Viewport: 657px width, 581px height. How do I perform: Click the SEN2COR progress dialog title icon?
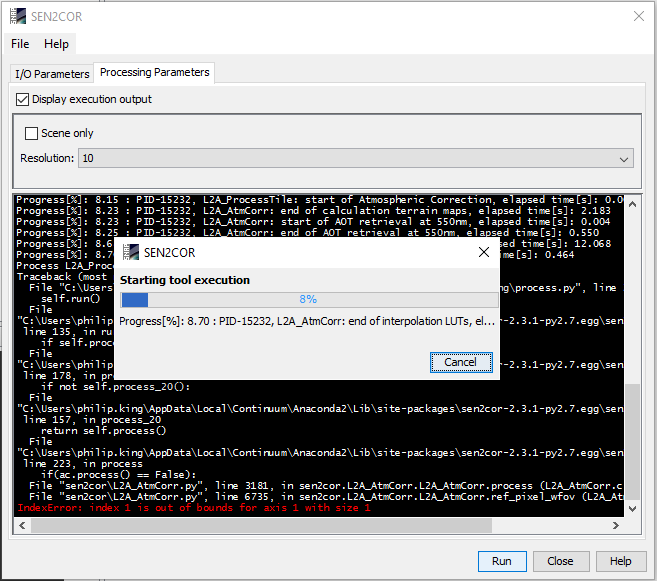[x=131, y=252]
